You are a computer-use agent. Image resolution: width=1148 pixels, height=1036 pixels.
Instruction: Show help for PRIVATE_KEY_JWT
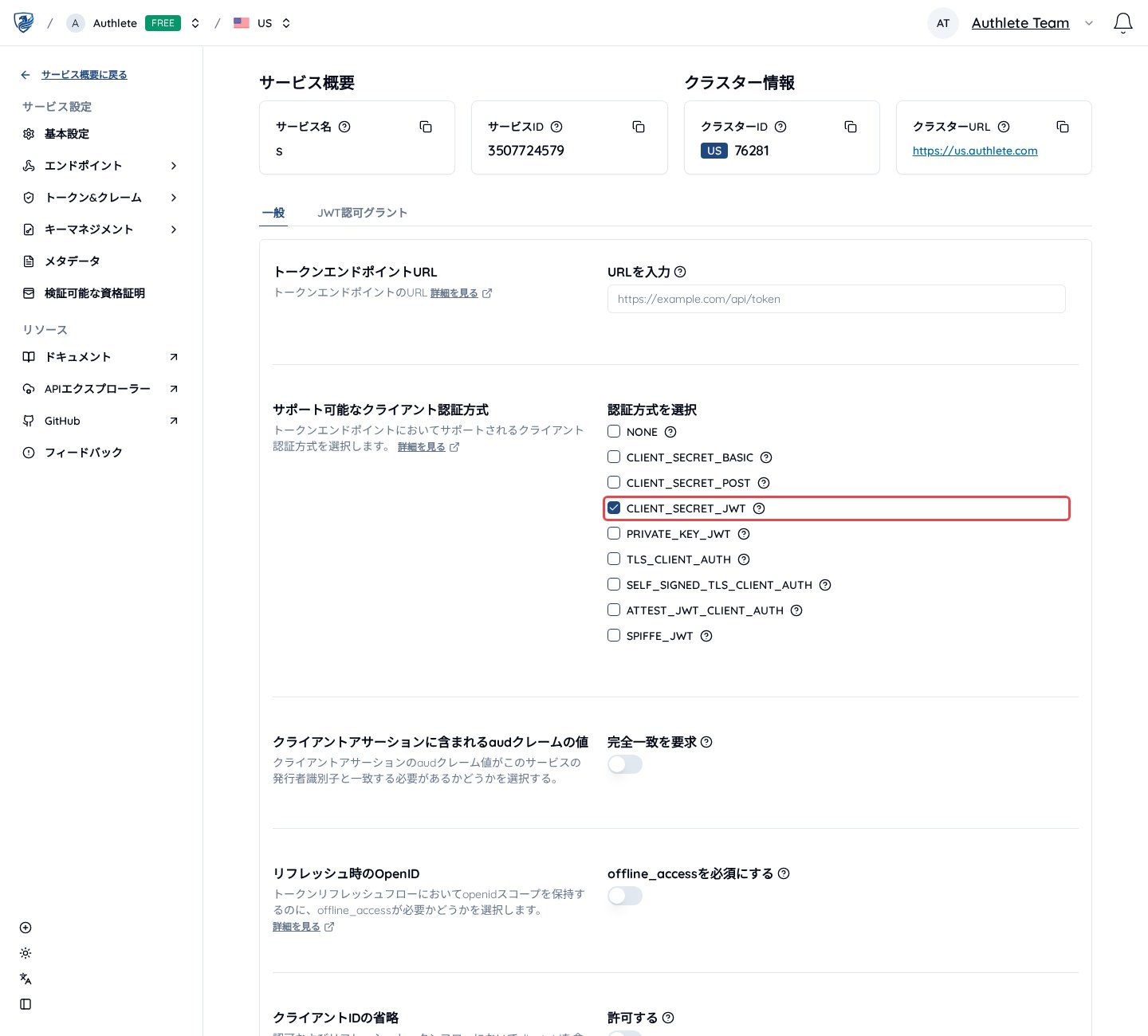tap(744, 534)
